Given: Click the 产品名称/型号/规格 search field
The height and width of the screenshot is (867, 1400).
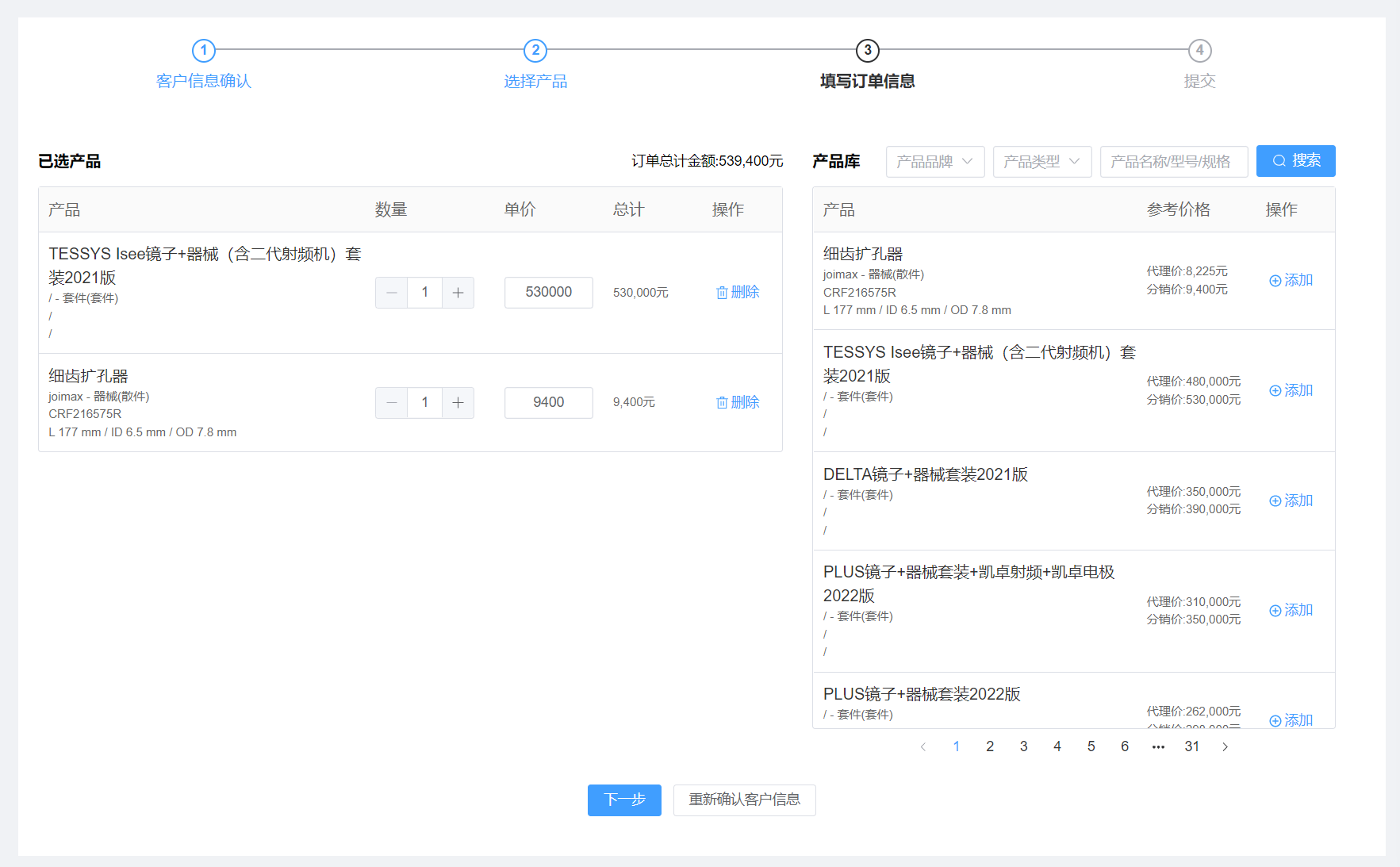Looking at the screenshot, I should (x=1174, y=162).
